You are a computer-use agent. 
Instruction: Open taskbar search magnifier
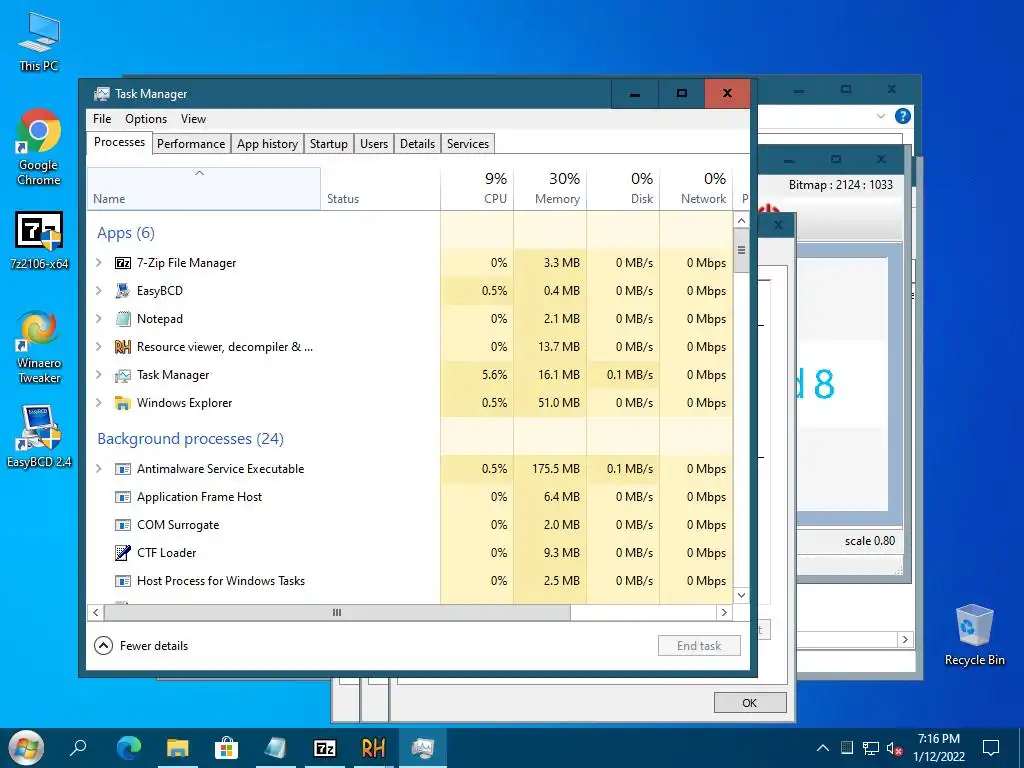pyautogui.click(x=78, y=748)
